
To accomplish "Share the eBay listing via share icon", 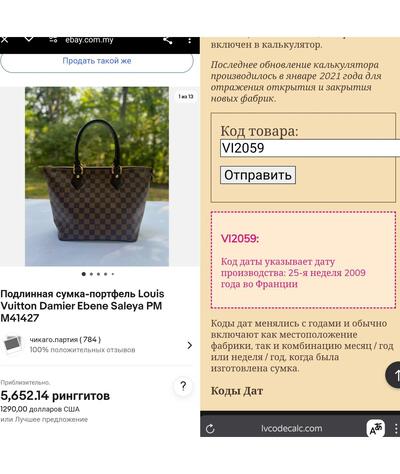I will pyautogui.click(x=167, y=40).
